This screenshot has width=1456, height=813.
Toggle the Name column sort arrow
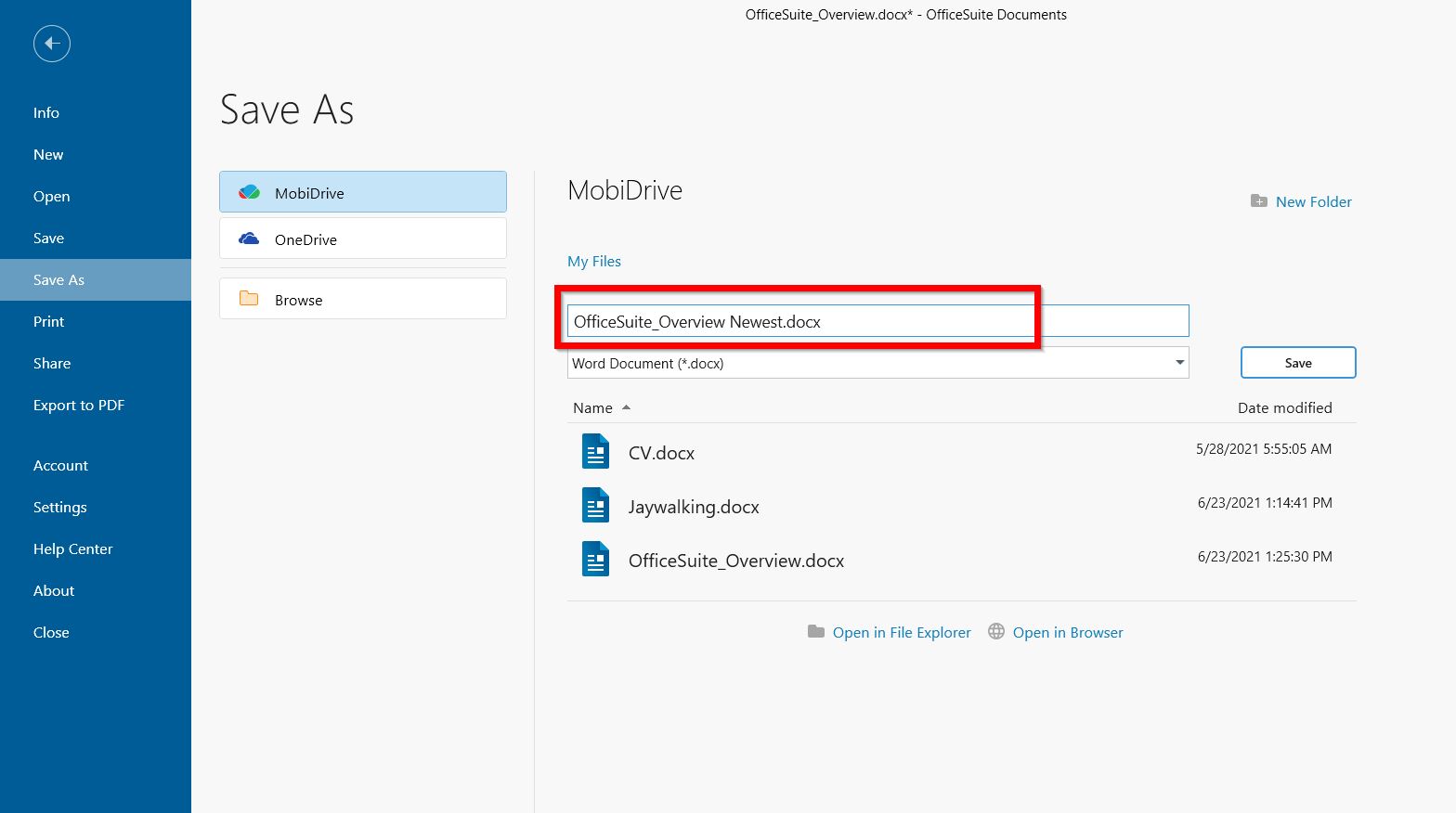[626, 407]
